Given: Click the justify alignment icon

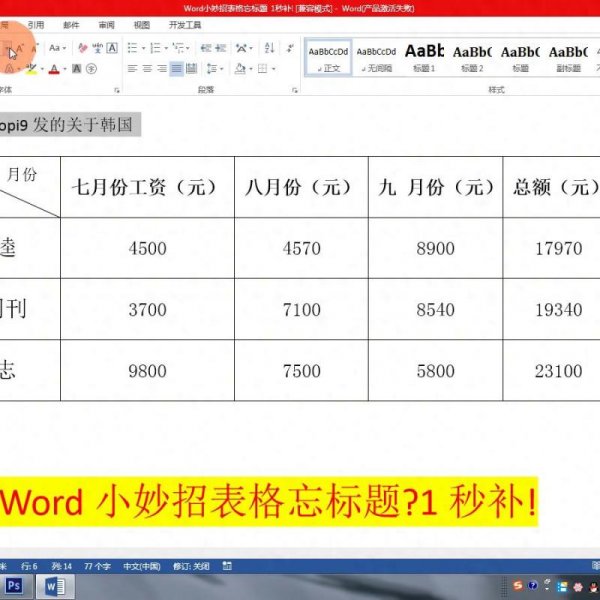Looking at the screenshot, I should tap(177, 69).
